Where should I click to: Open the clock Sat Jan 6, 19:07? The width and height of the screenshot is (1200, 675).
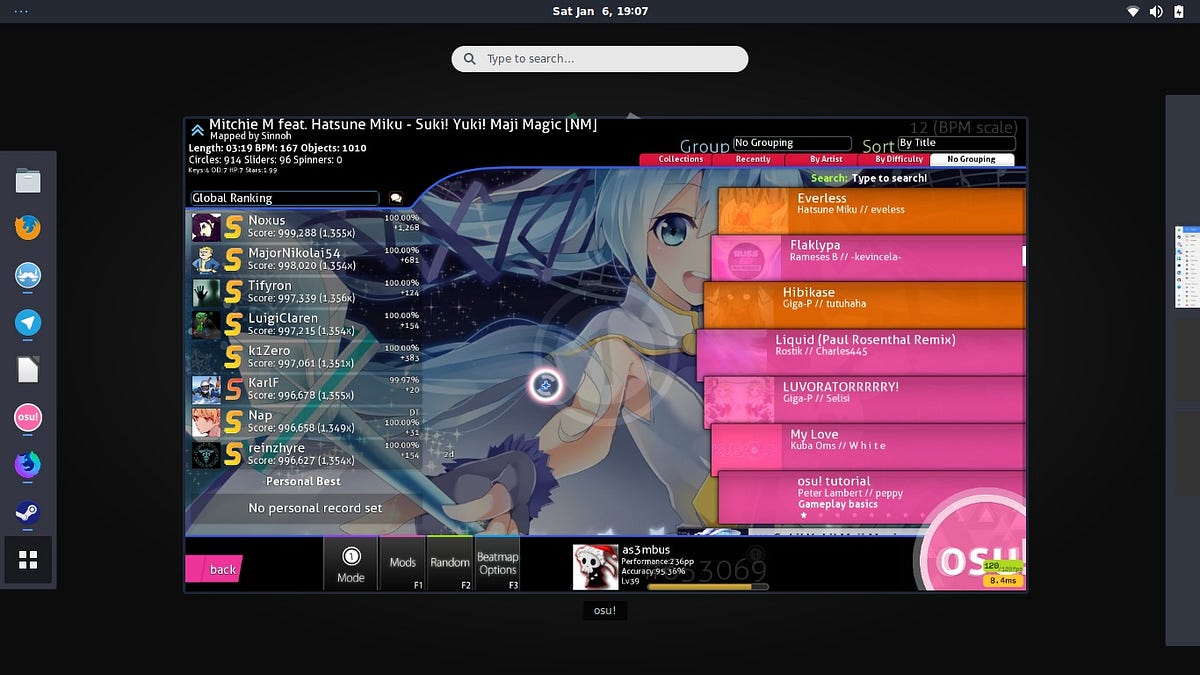click(600, 11)
